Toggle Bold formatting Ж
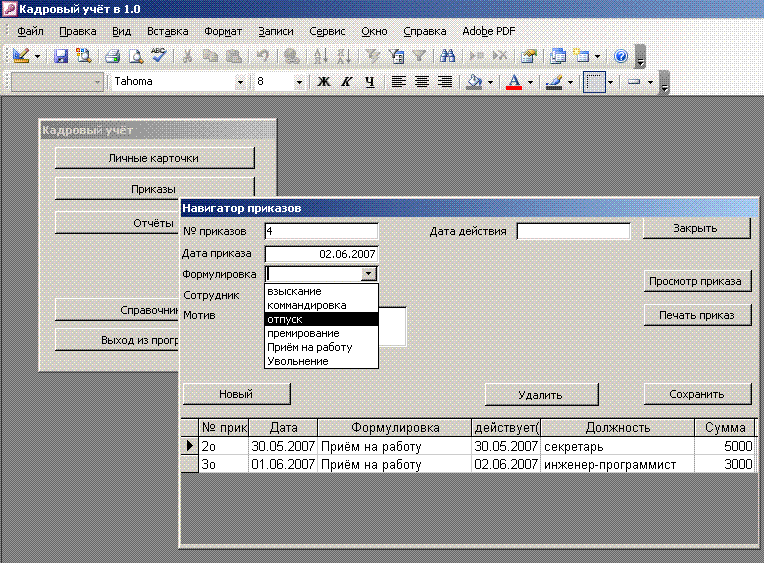 [324, 81]
